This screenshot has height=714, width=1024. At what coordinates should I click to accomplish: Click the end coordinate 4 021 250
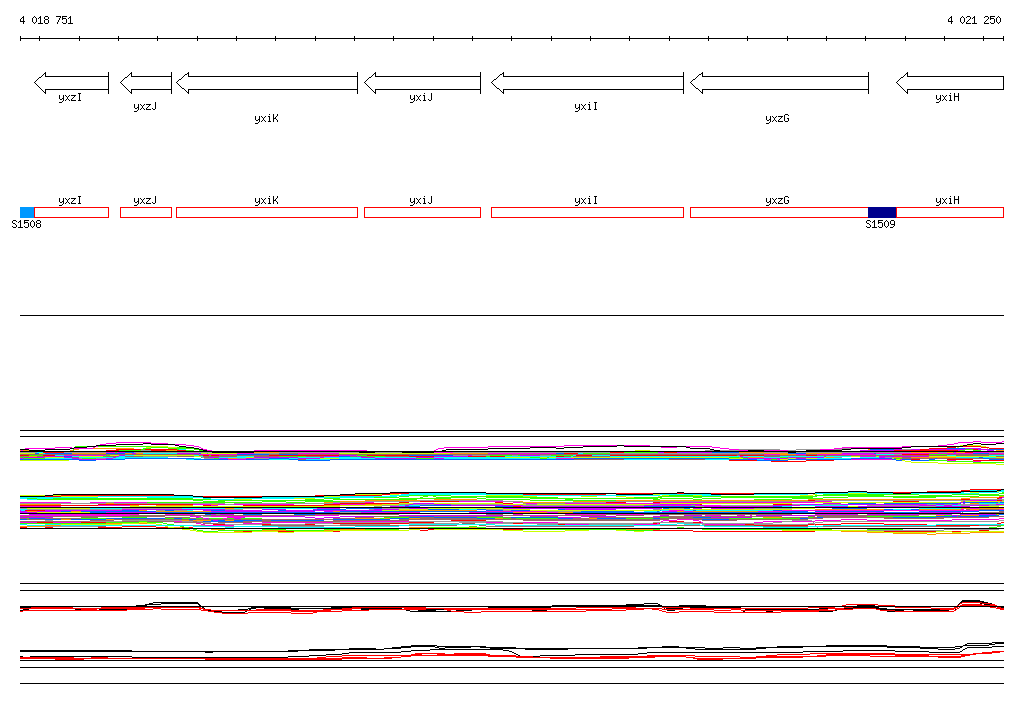(974, 20)
